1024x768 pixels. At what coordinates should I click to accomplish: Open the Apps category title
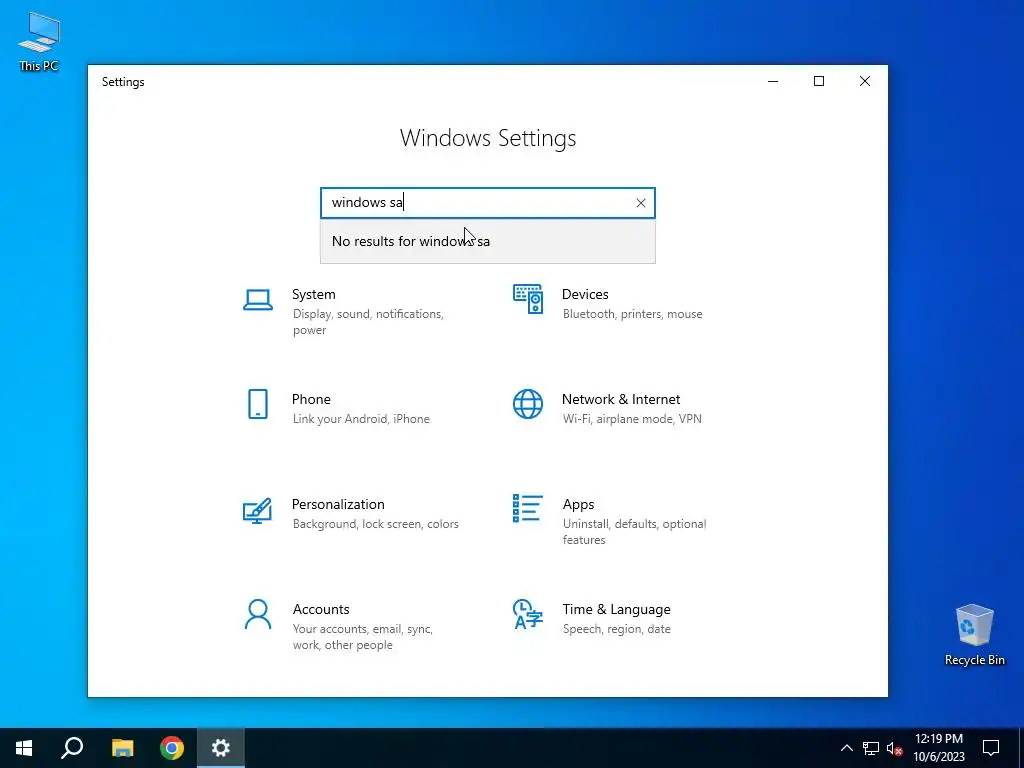pos(579,504)
